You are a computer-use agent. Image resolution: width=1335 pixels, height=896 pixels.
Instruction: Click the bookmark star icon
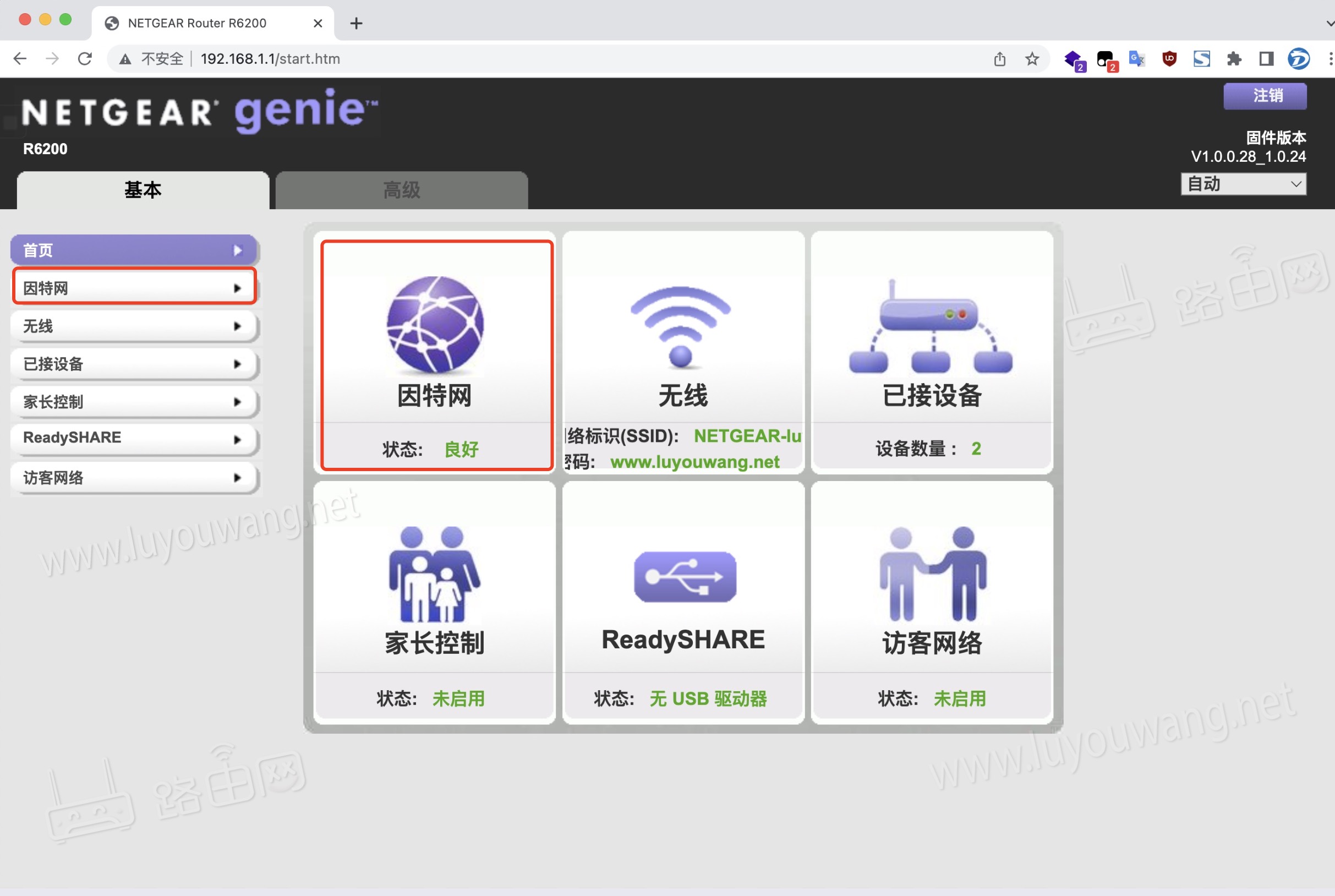coord(1032,58)
